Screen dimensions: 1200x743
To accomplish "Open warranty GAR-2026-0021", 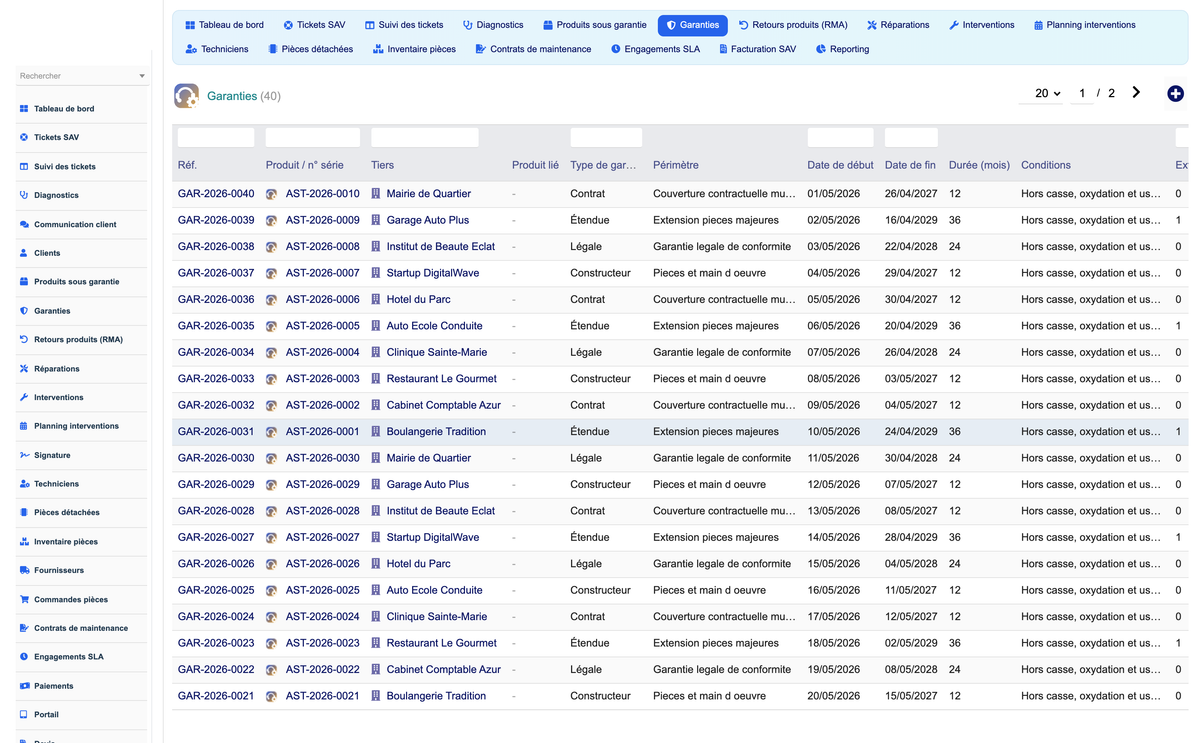I will tap(216, 696).
